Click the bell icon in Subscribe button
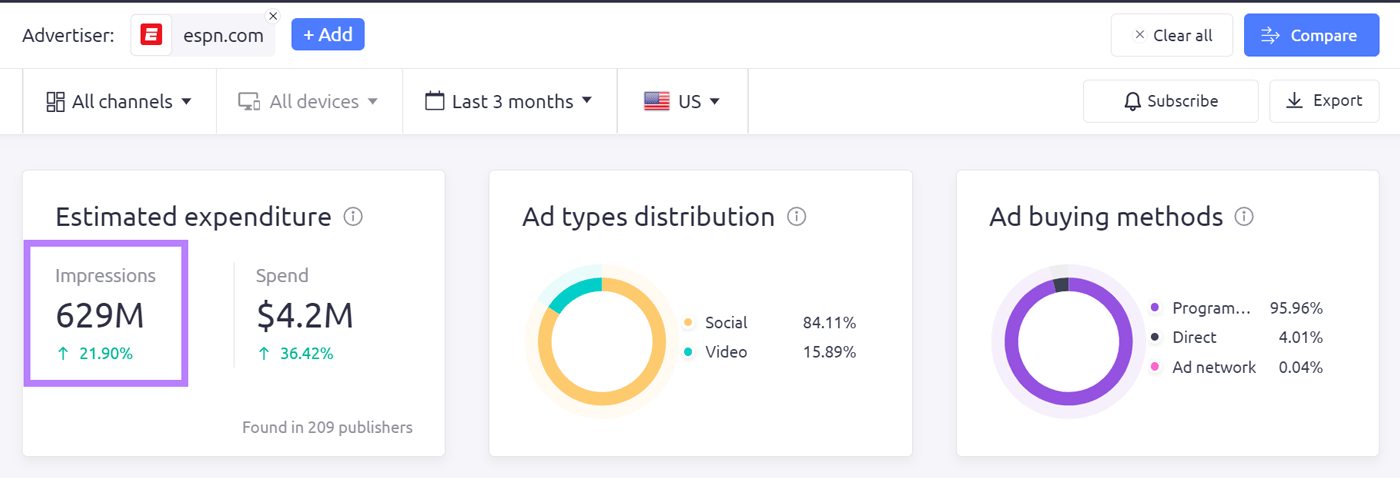 coord(1132,101)
